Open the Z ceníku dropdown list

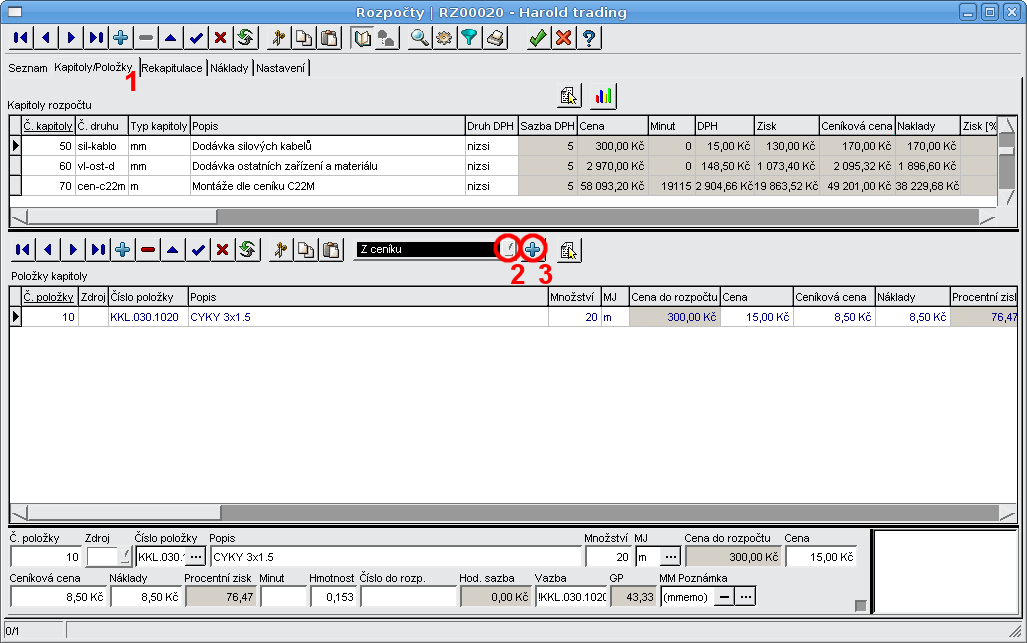point(509,249)
